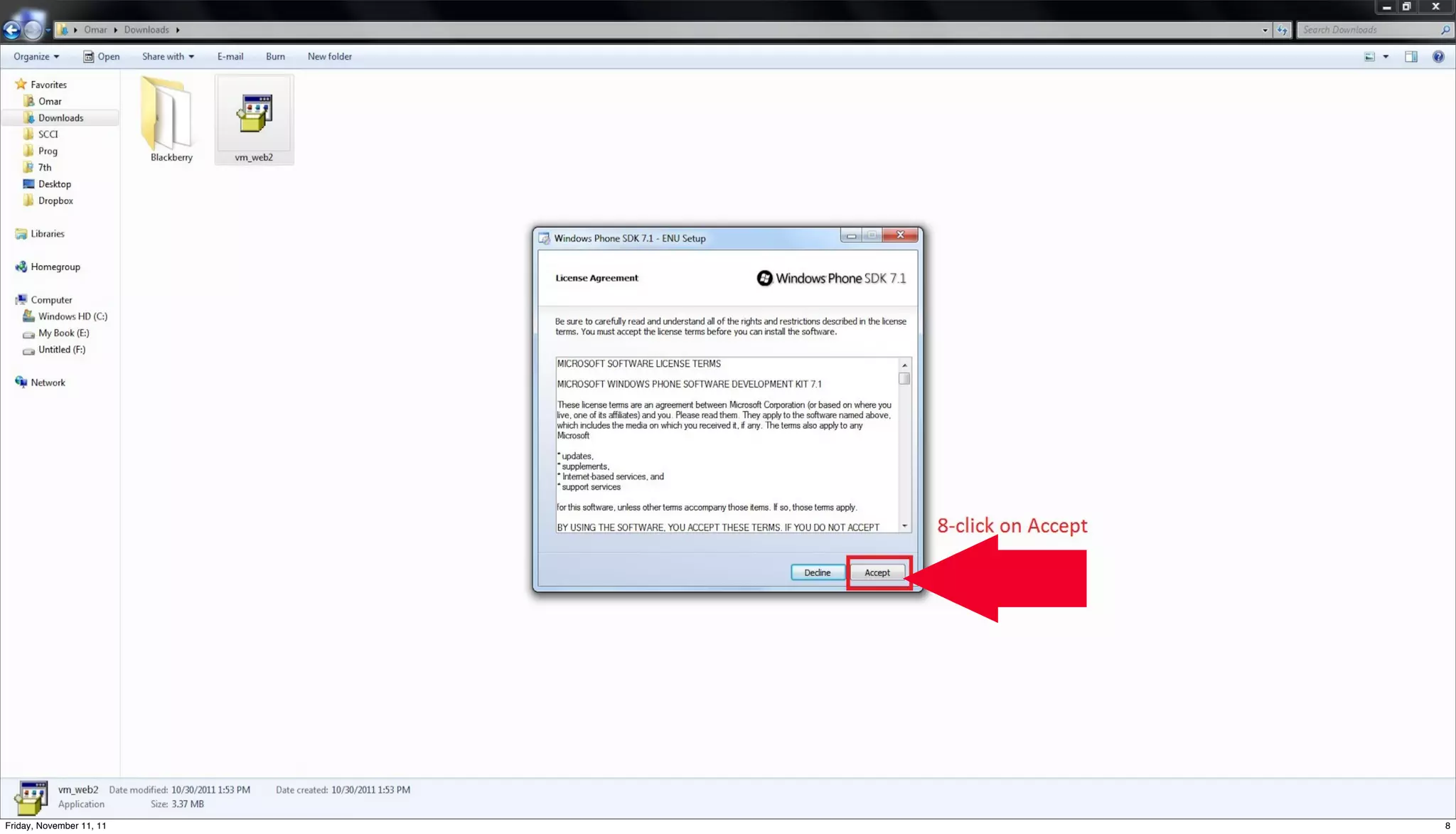Select the vm_web2 installer icon
This screenshot has height=834, width=1456.
254,114
